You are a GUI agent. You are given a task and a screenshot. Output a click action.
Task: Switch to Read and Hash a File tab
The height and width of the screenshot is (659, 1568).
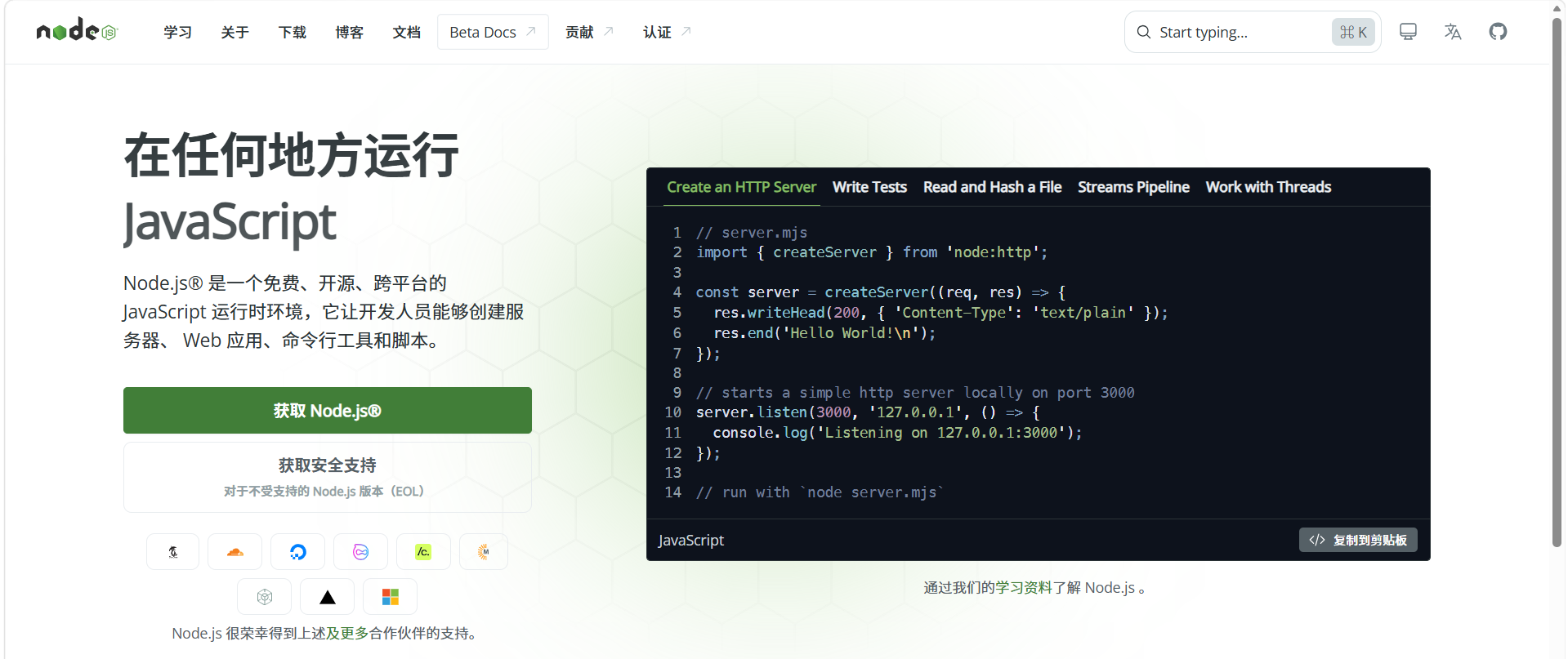click(992, 187)
